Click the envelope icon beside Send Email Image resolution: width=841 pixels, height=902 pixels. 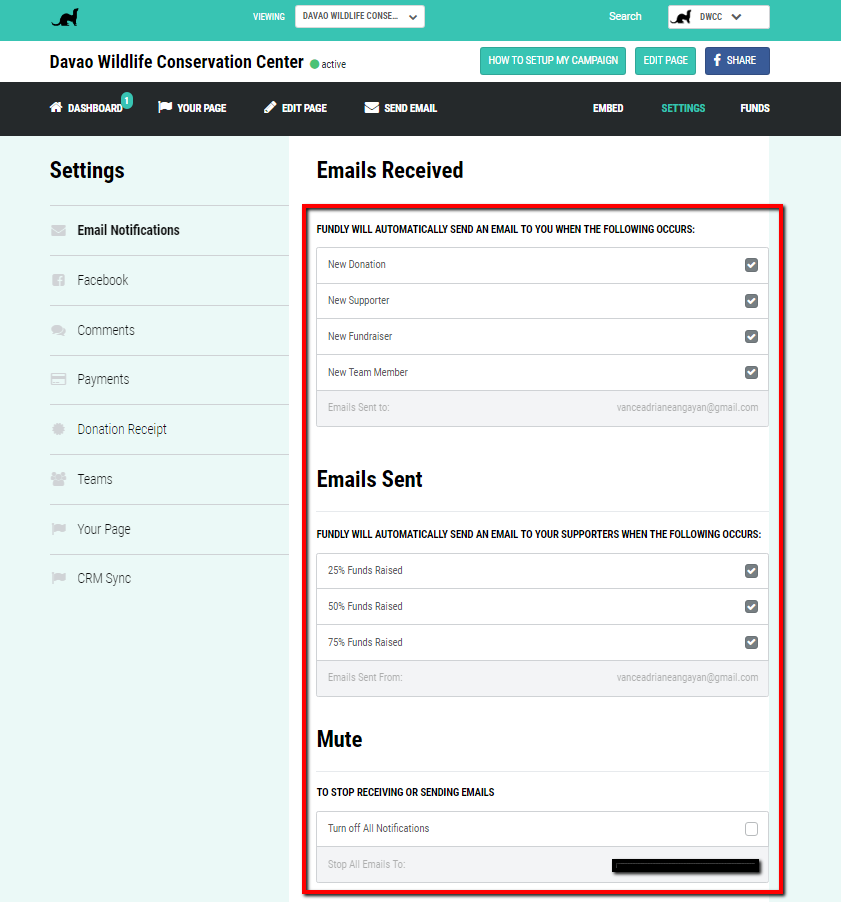point(372,108)
